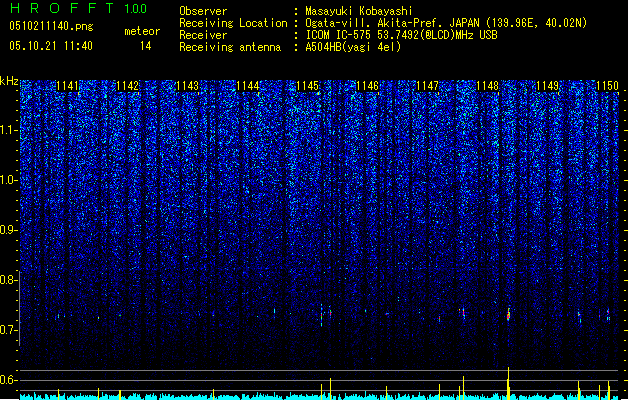Screen dimensions: 629x400
Task: Select the filename 0510211140.png
Action: tap(51, 26)
